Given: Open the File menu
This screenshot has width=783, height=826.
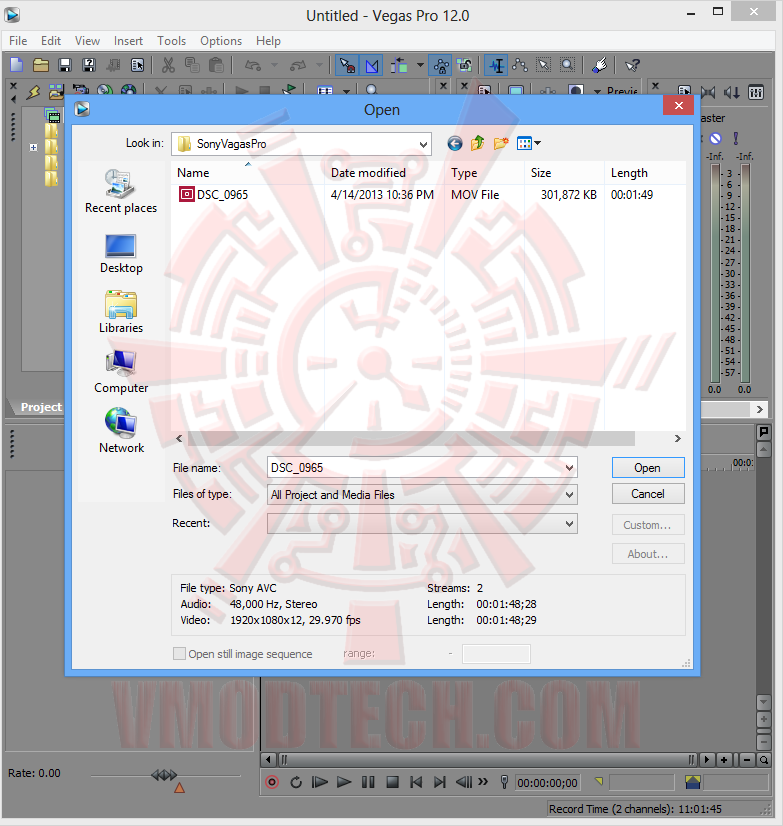Looking at the screenshot, I should click(x=18, y=41).
